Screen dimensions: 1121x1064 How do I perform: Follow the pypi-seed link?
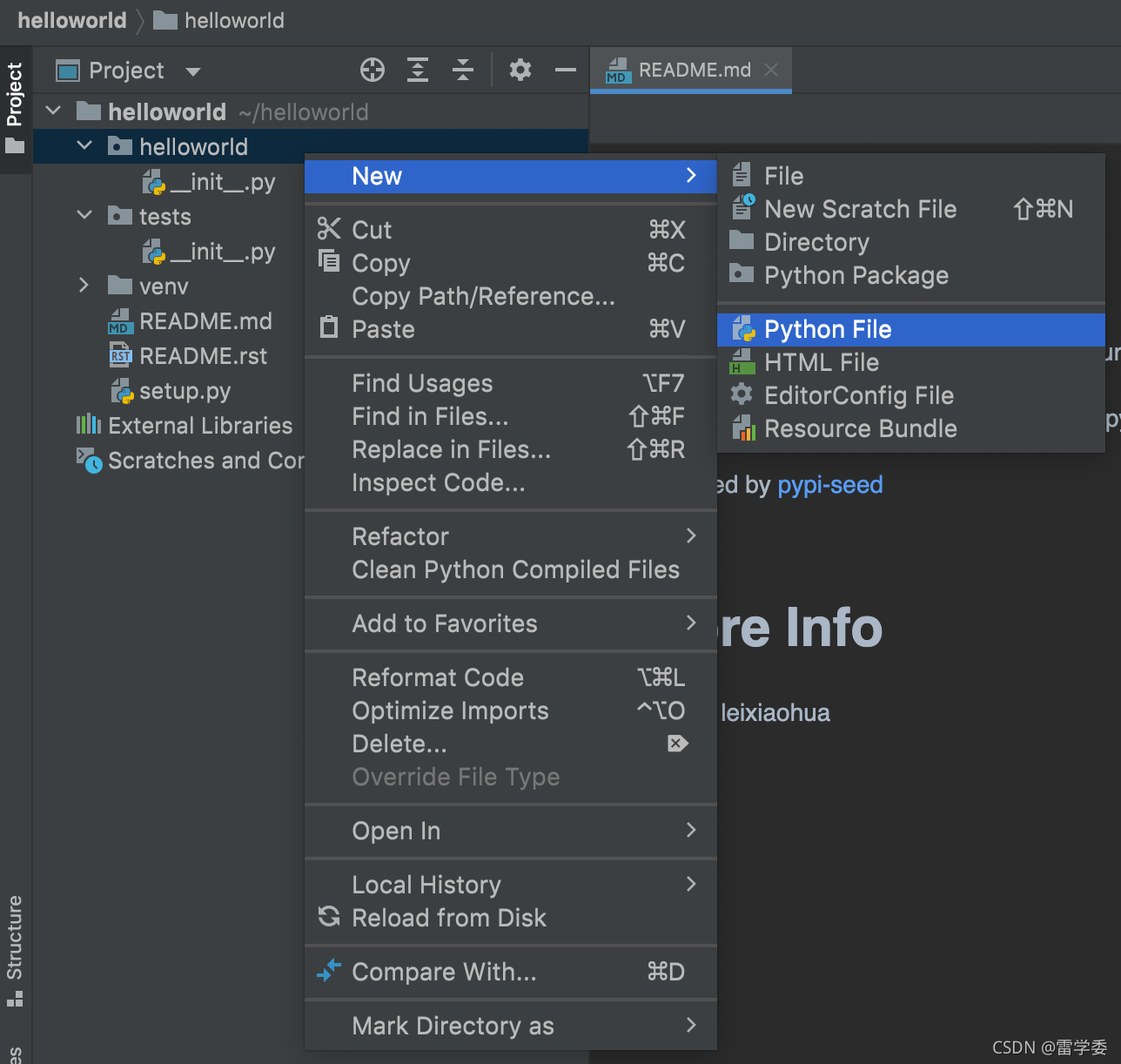(830, 485)
